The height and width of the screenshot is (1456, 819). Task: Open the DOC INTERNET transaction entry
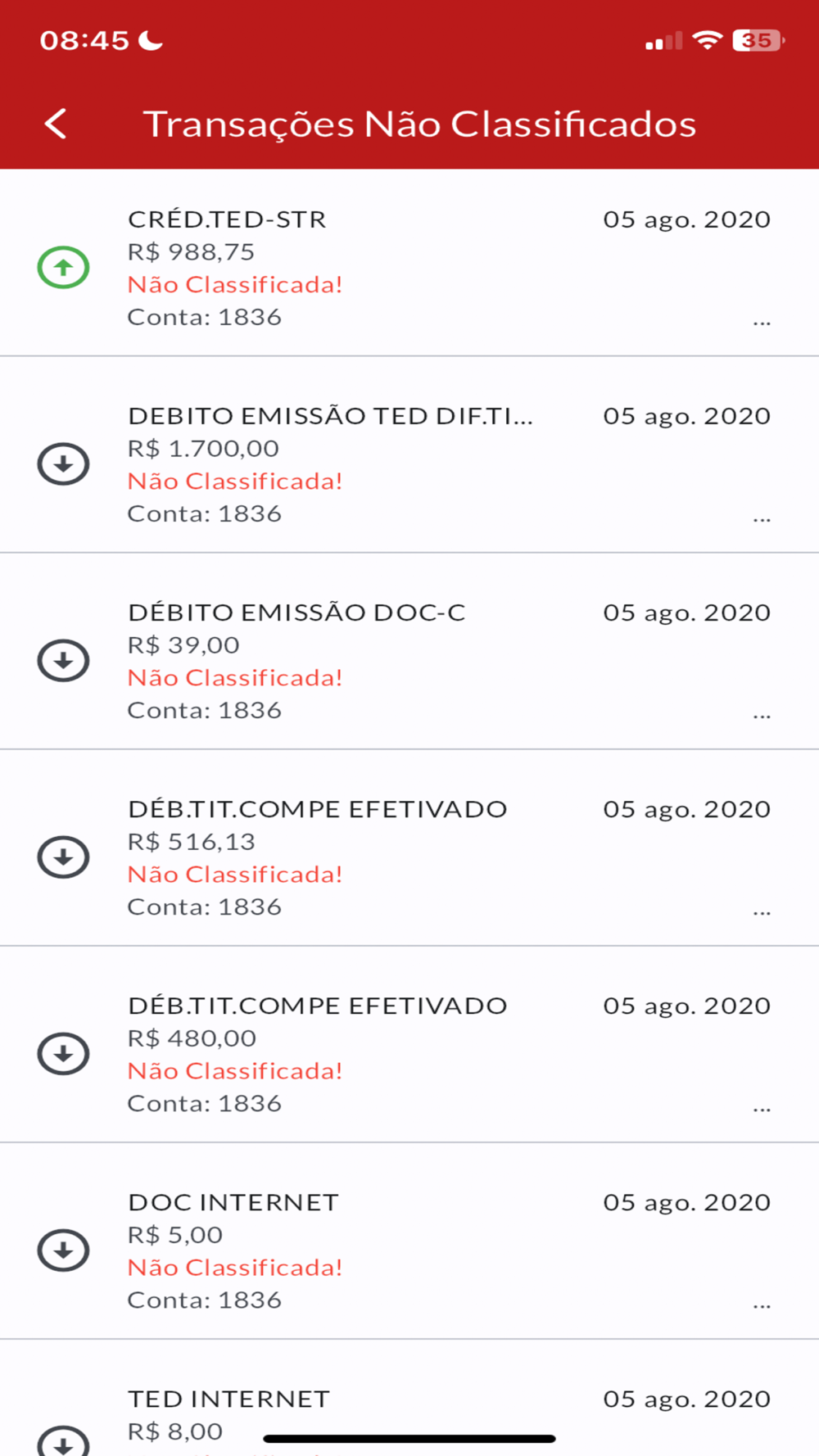pyautogui.click(x=409, y=1241)
